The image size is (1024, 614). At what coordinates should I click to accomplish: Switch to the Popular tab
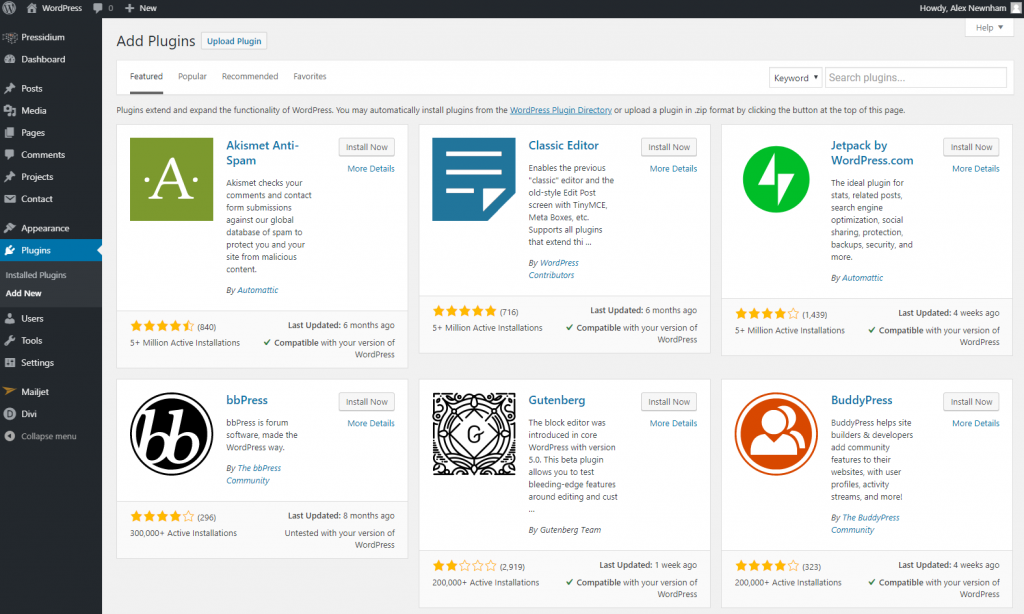[x=192, y=76]
